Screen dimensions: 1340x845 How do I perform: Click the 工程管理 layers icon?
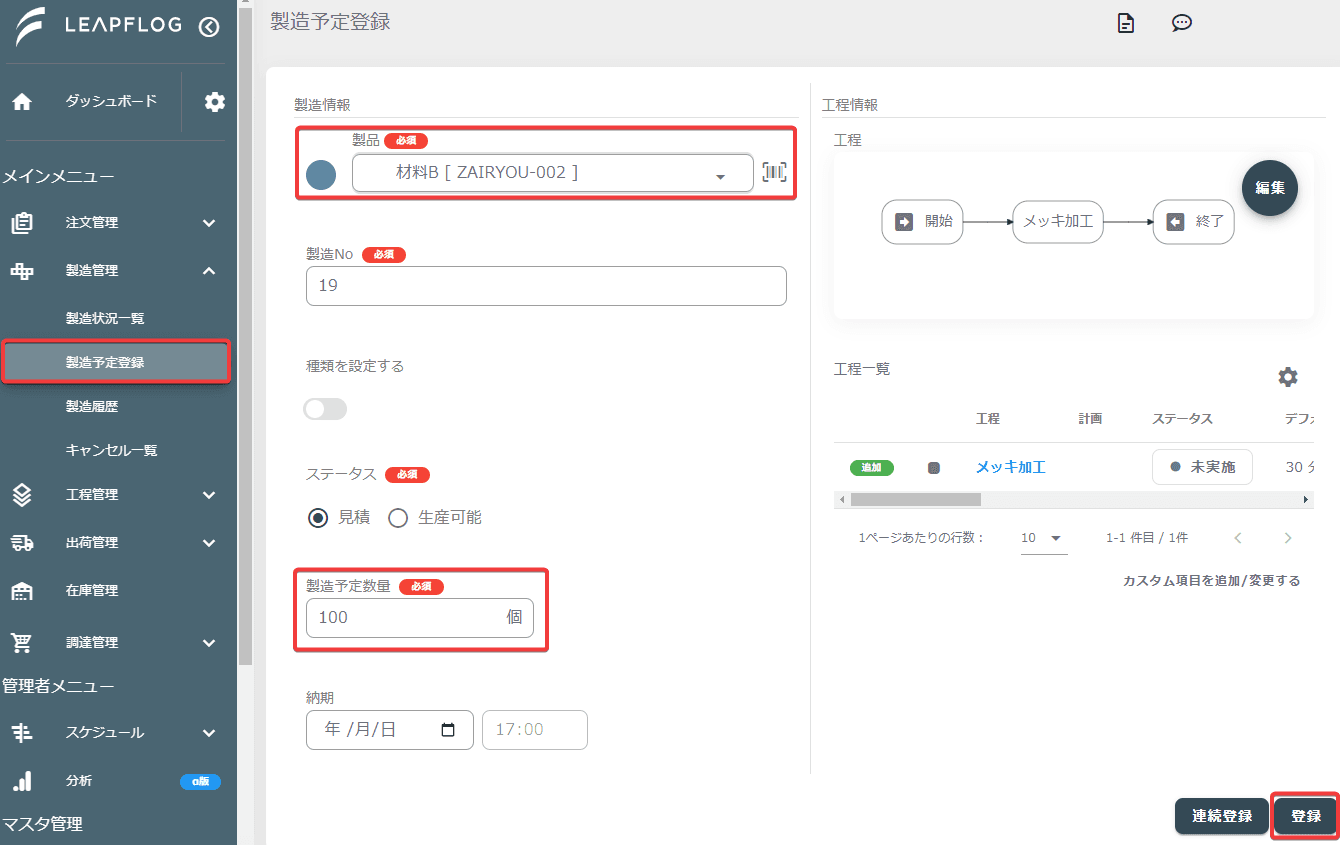coord(22,495)
